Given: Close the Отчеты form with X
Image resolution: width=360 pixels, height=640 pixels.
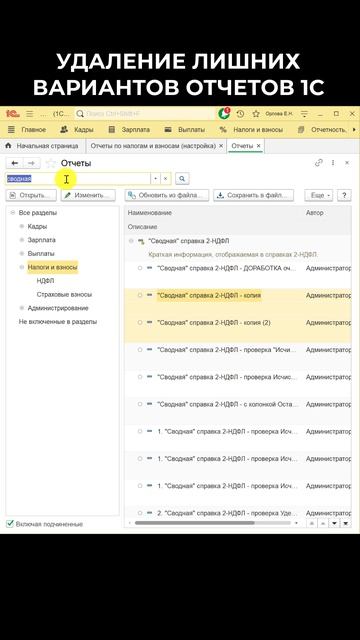Looking at the screenshot, I should (347, 163).
